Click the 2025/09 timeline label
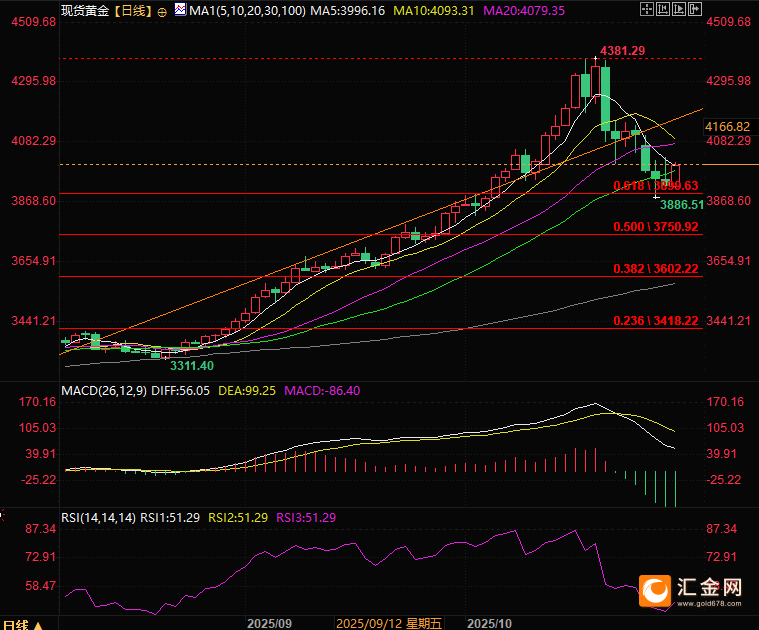The height and width of the screenshot is (630, 759). click(x=269, y=623)
